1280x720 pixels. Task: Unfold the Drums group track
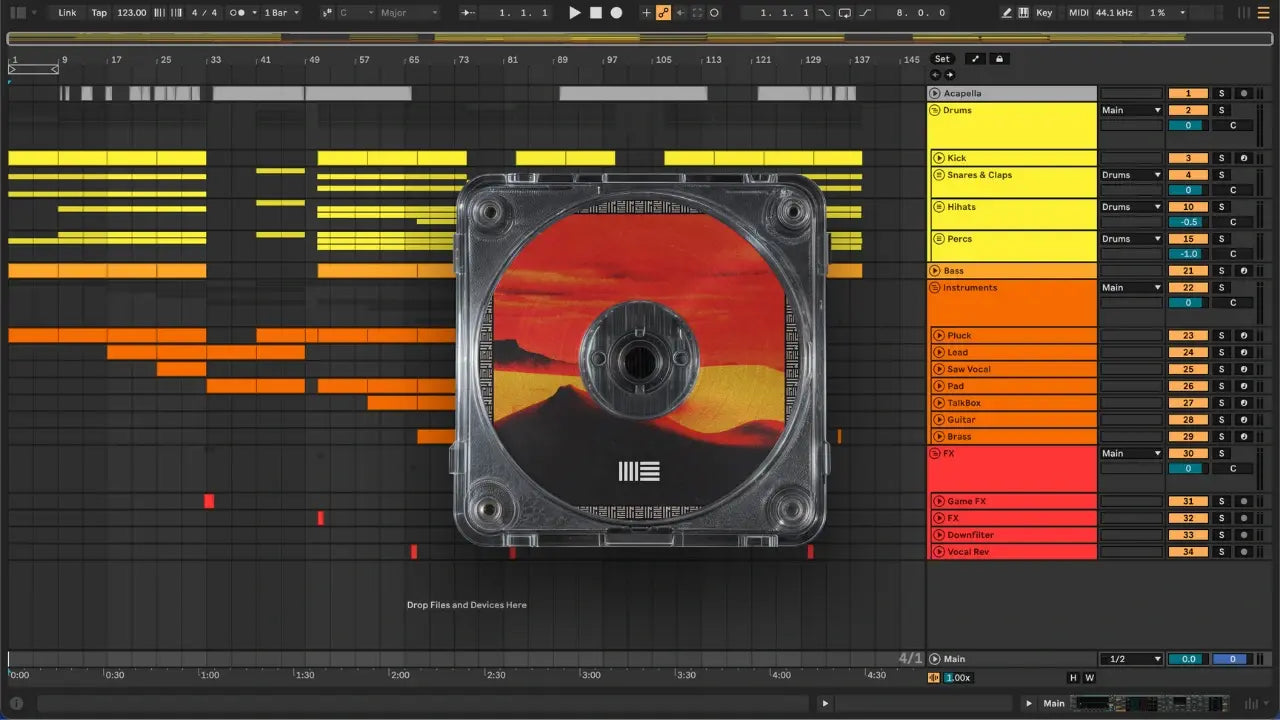[x=934, y=110]
